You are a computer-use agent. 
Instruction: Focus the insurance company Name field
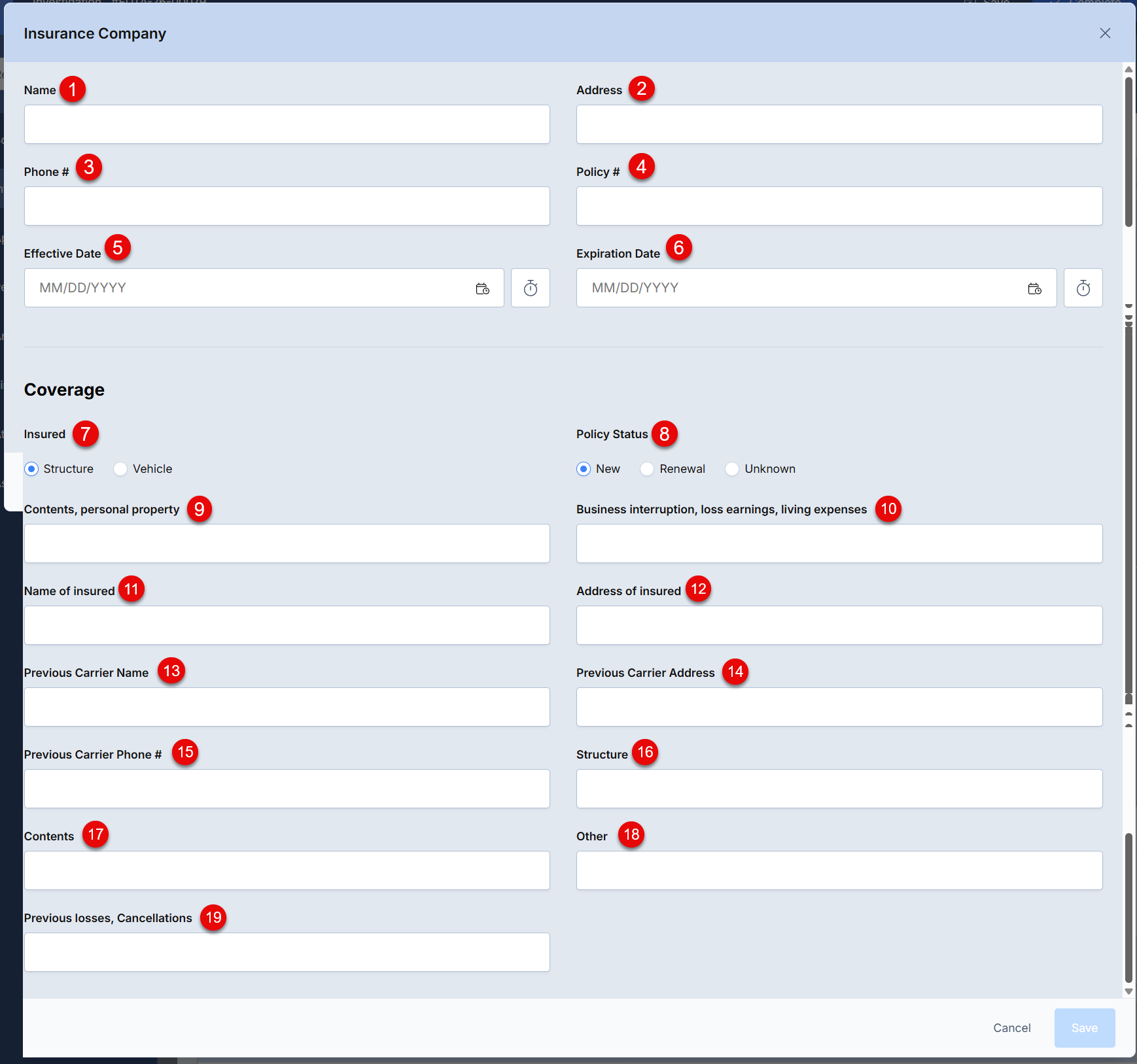point(287,124)
